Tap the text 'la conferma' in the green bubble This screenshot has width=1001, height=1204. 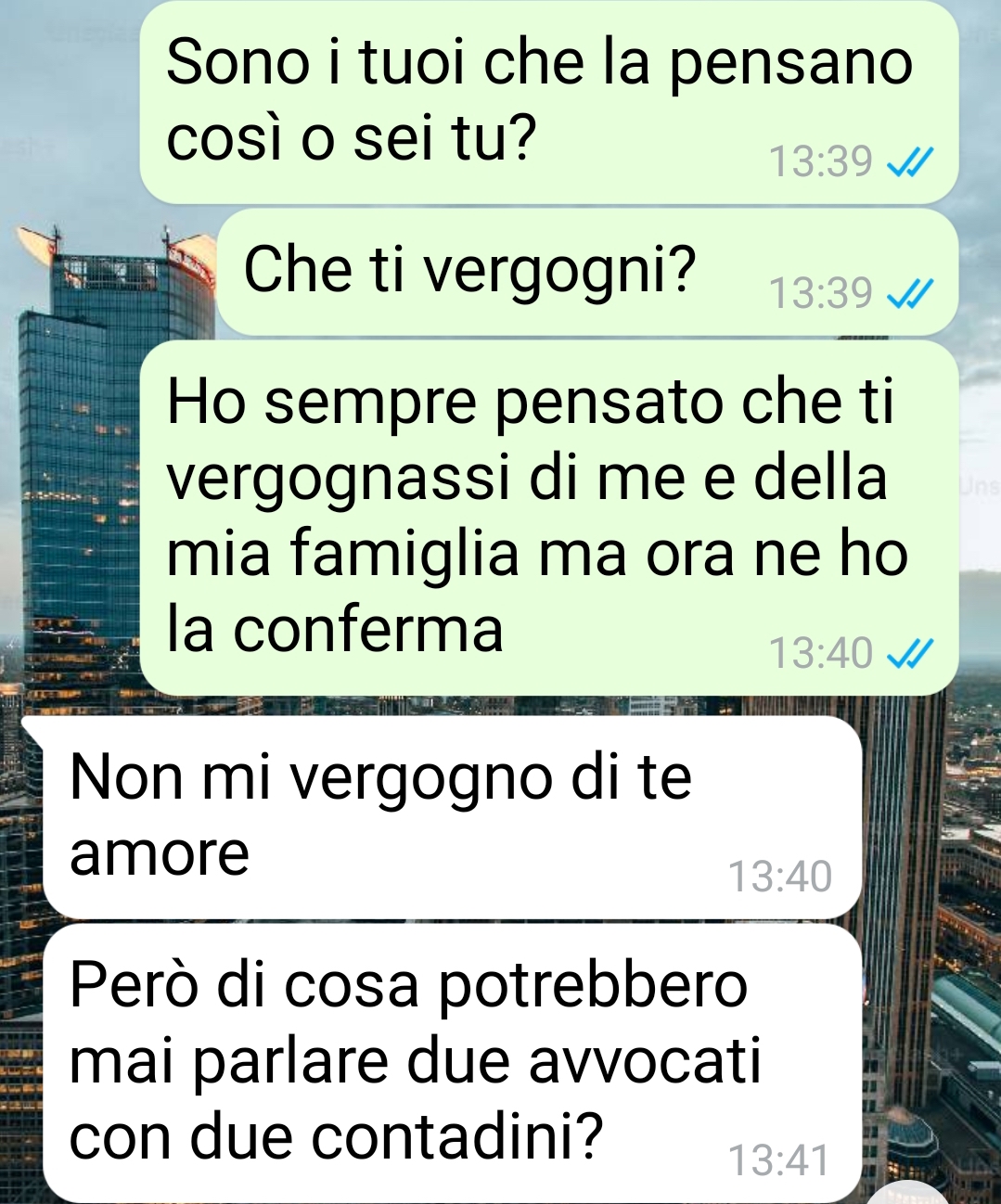(x=335, y=629)
